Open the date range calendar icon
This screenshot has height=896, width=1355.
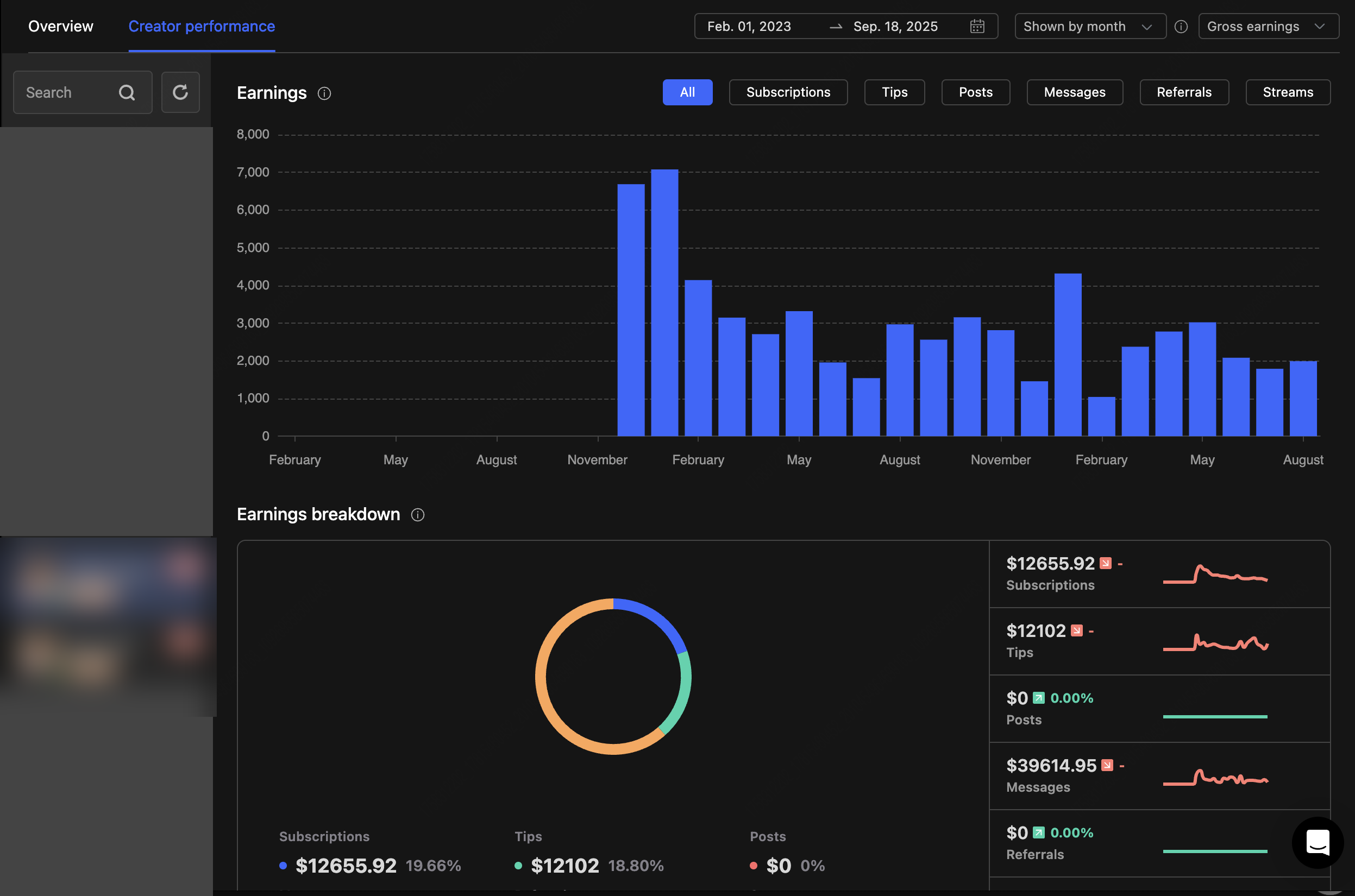click(977, 26)
